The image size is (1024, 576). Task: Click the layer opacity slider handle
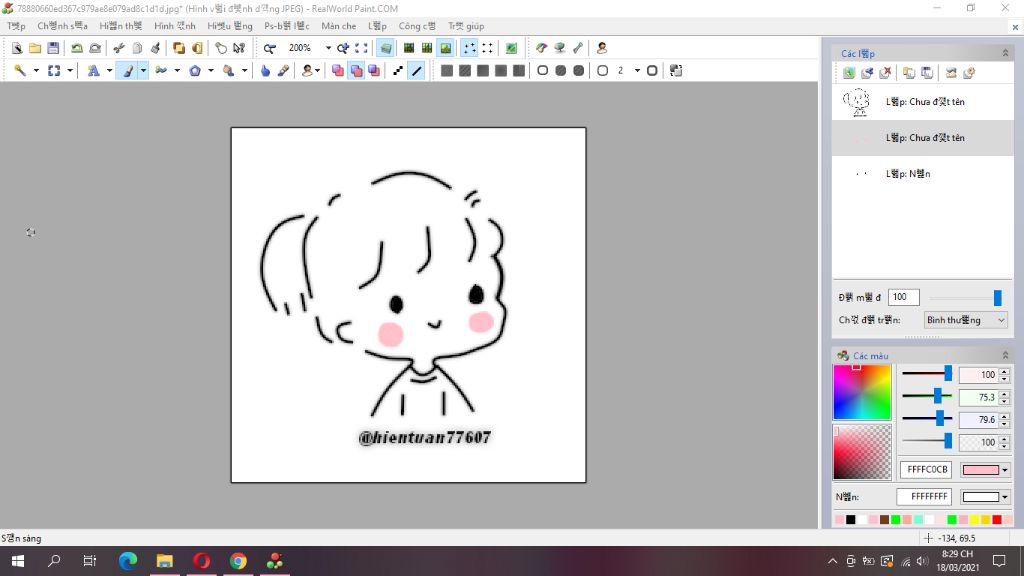[x=997, y=298]
